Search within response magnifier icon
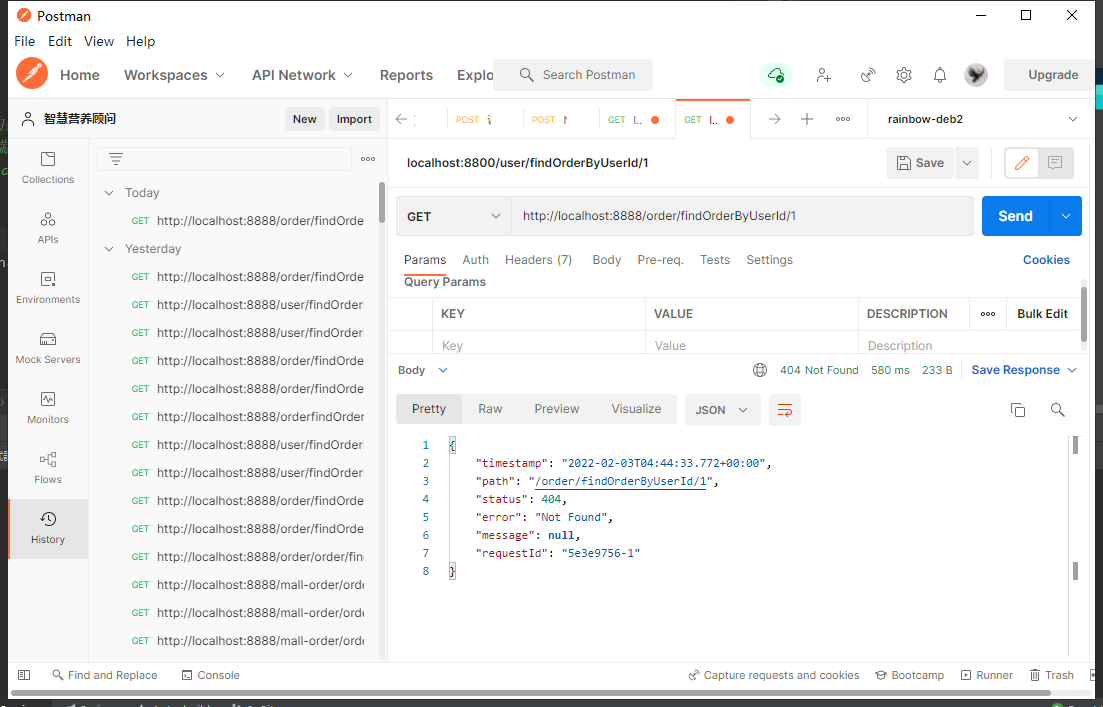The height and width of the screenshot is (707, 1103). click(x=1057, y=409)
